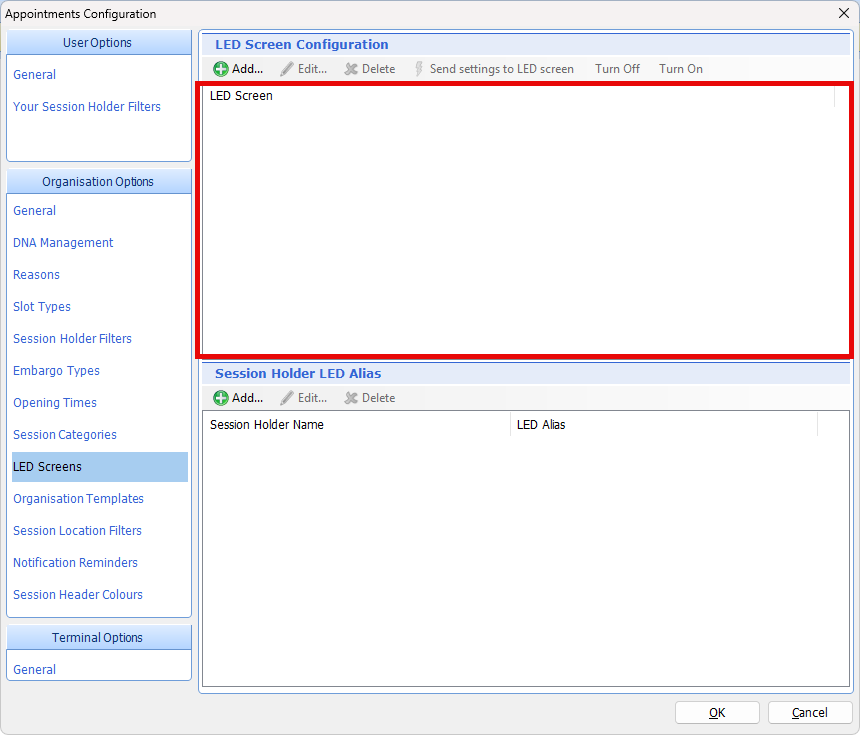
Task: Click the Edit pencil icon in Session Holder LED Alias
Action: click(287, 398)
